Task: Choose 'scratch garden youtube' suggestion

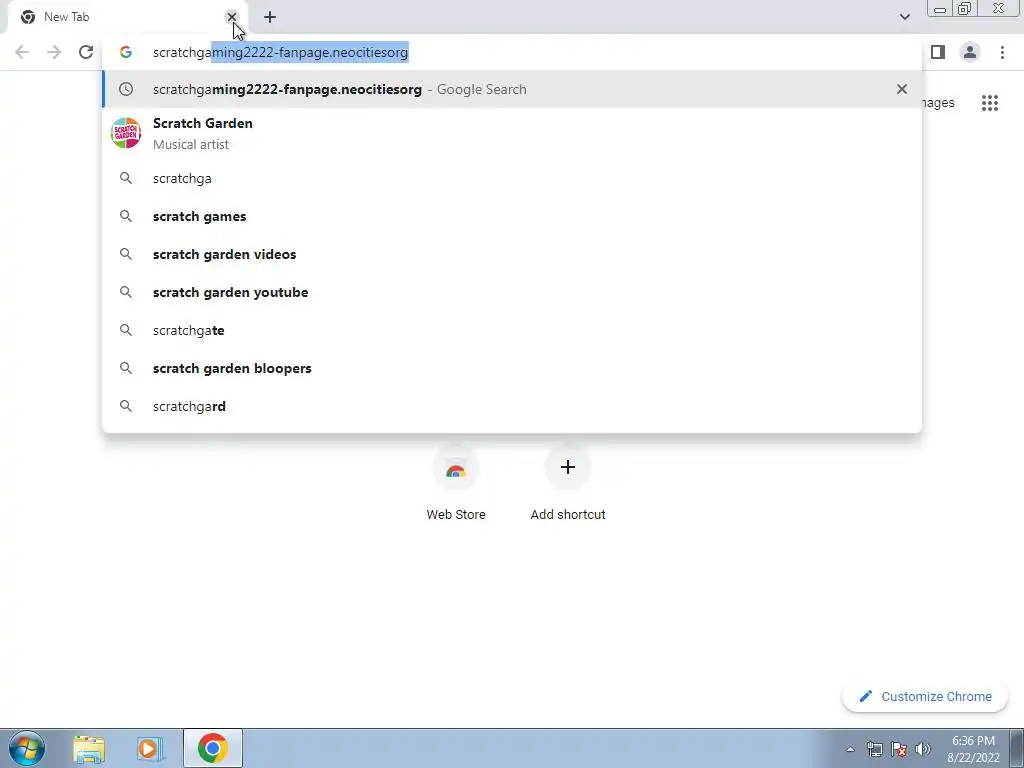Action: coord(512,292)
